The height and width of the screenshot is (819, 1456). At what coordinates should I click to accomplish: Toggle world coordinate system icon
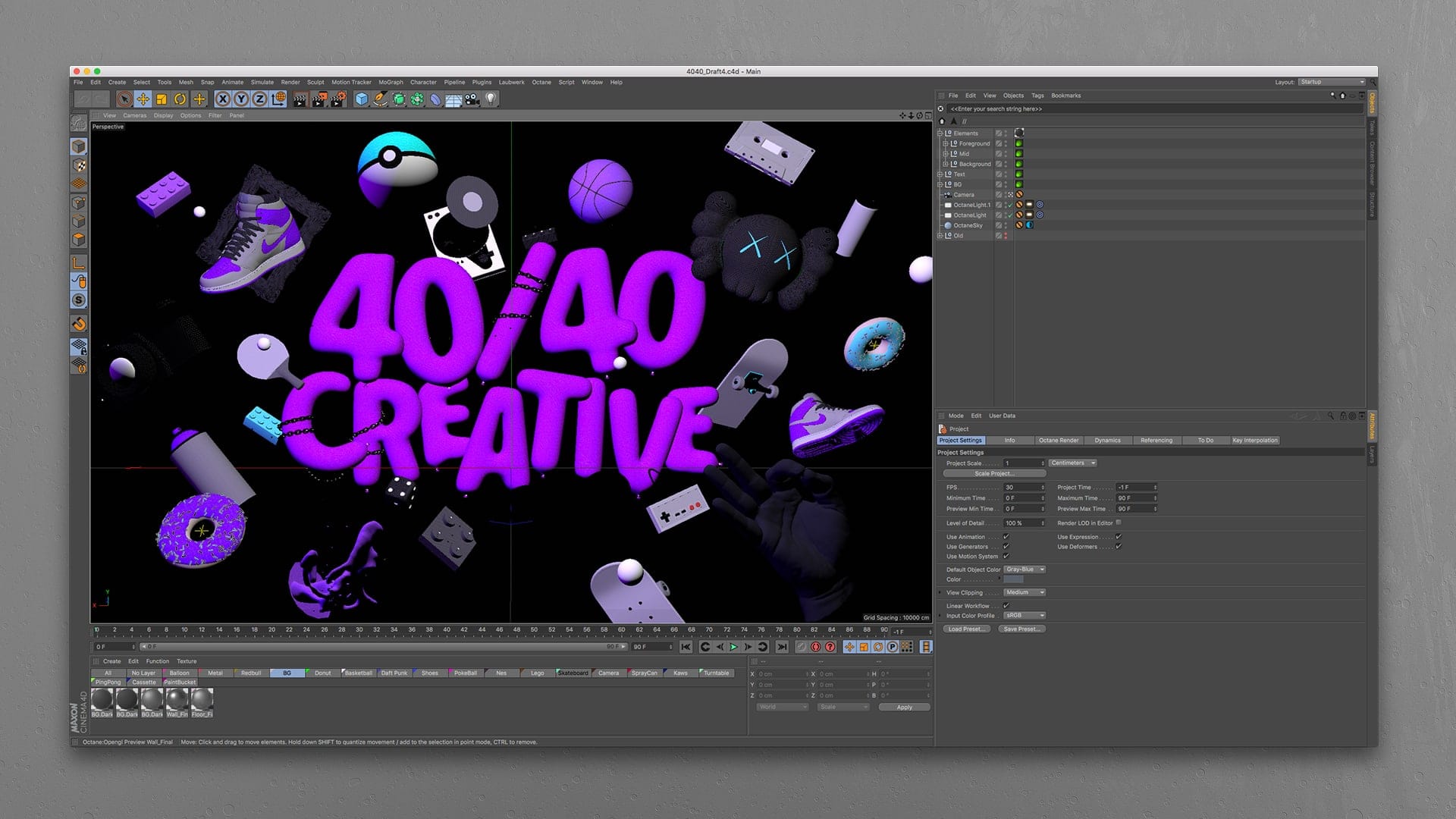click(x=278, y=99)
